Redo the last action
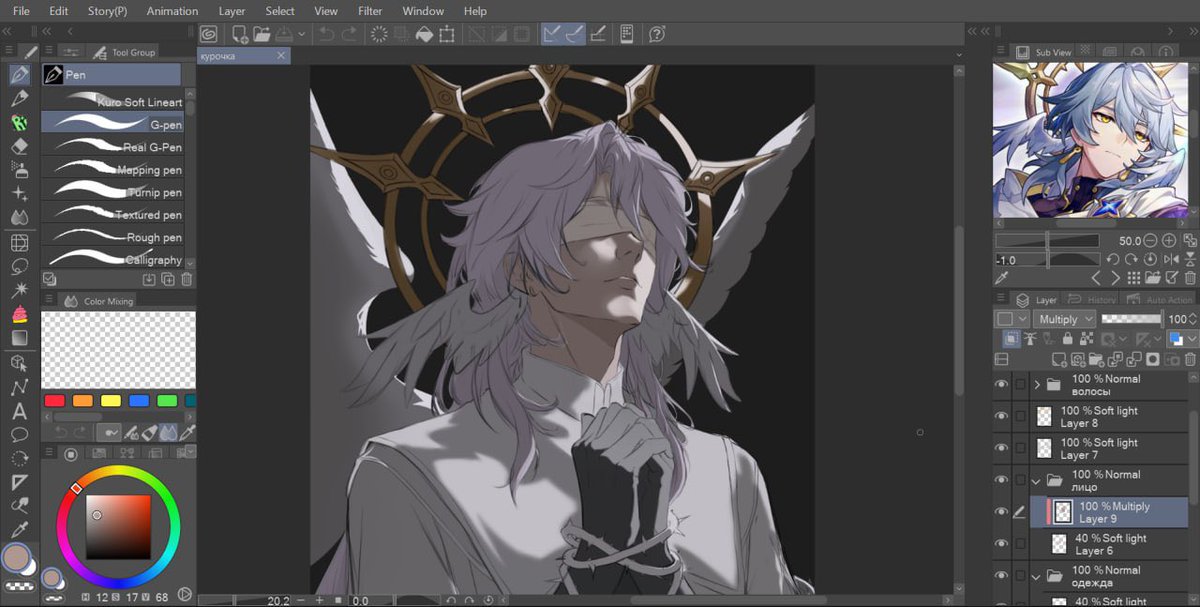Screen dimensions: 1200x607 (x=349, y=34)
